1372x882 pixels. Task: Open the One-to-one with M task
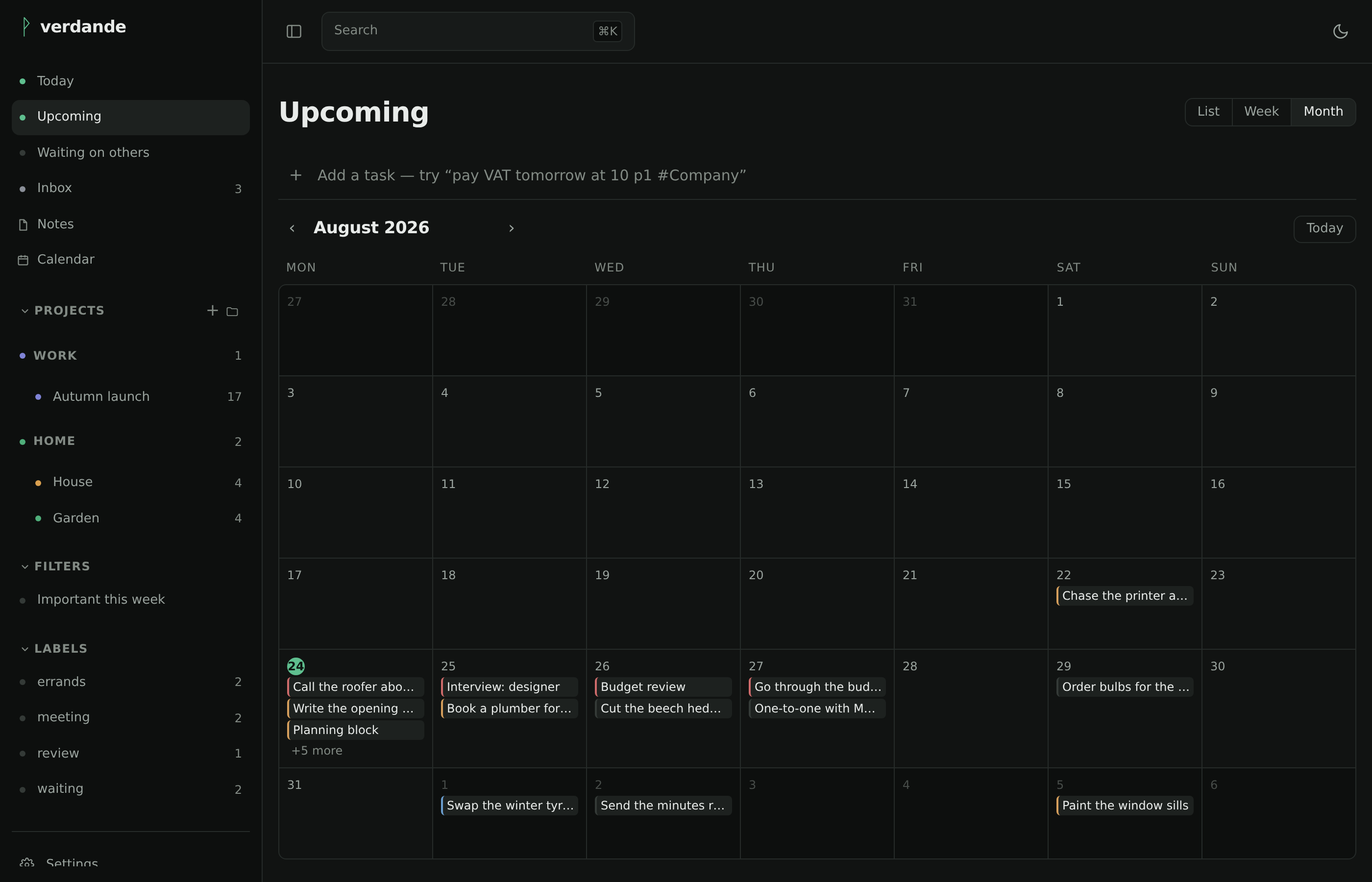point(817,709)
